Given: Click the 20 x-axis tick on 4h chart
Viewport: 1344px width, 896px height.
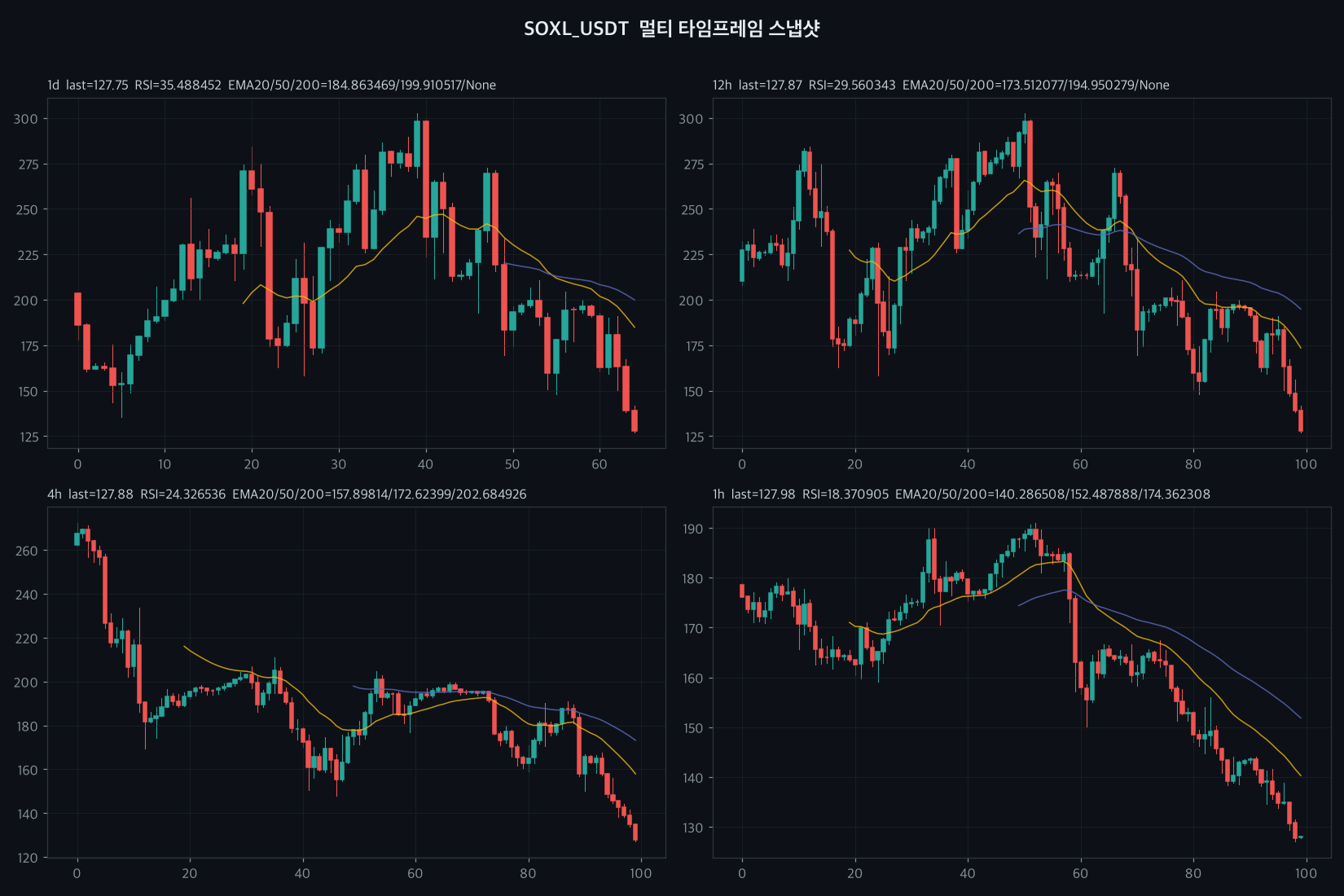Looking at the screenshot, I should [x=190, y=873].
